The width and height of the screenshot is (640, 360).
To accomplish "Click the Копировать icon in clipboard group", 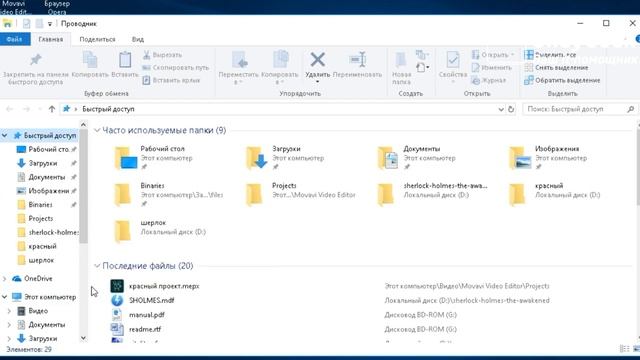I will [x=90, y=60].
